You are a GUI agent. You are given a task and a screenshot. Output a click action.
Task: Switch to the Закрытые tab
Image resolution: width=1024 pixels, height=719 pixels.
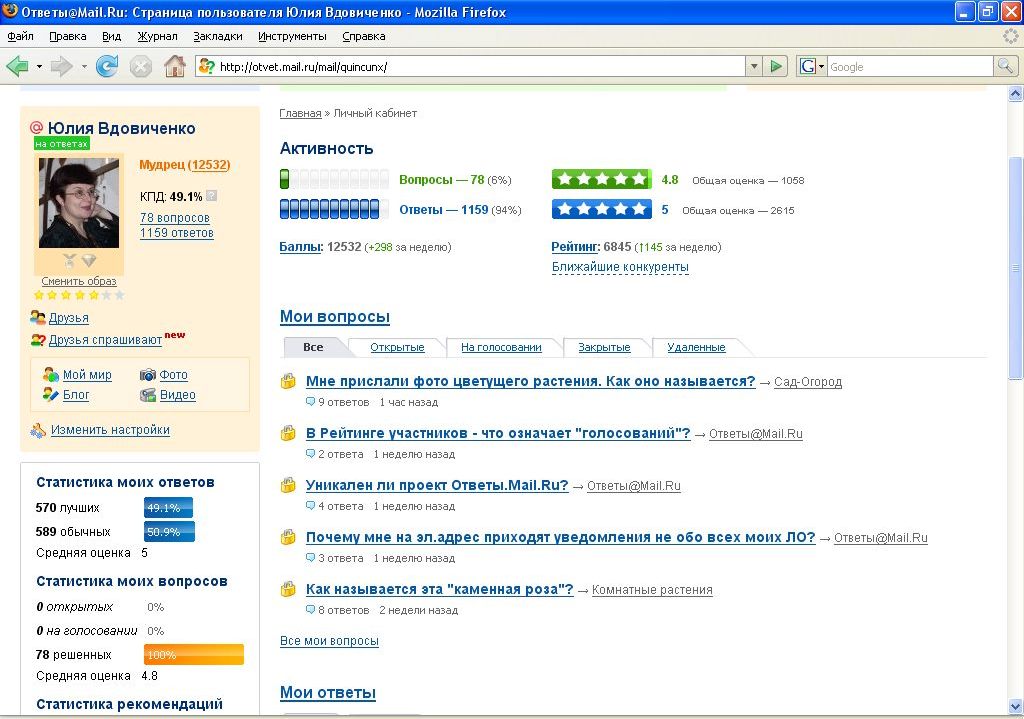point(604,347)
